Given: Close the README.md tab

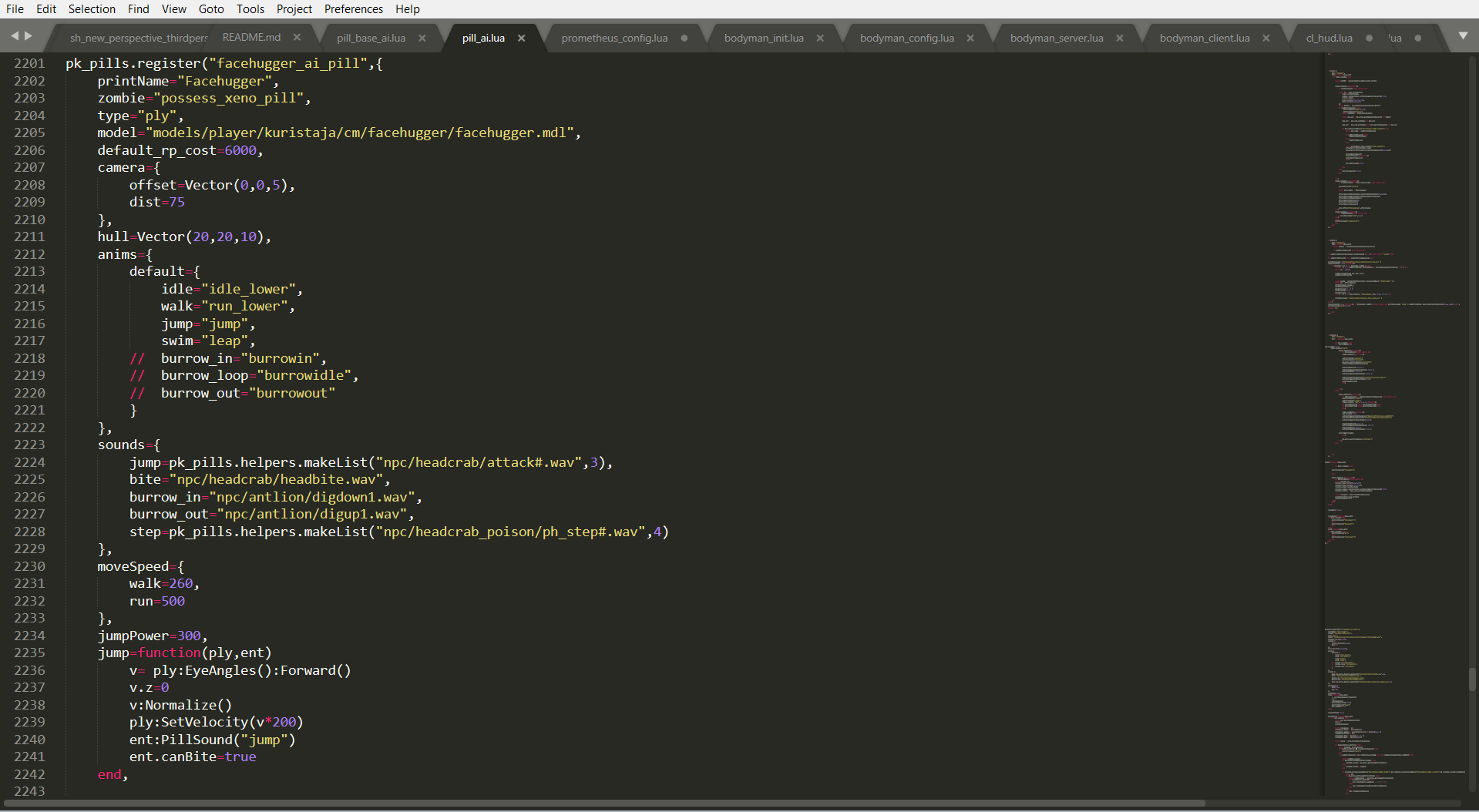Looking at the screenshot, I should (x=297, y=37).
